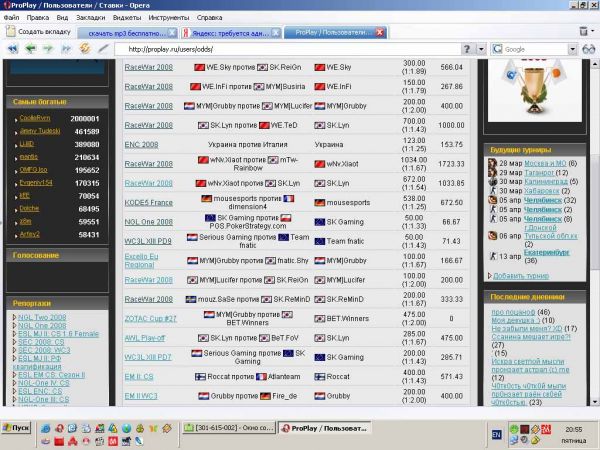Switch to the Яндекс tab
The image size is (600, 450).
coord(230,33)
